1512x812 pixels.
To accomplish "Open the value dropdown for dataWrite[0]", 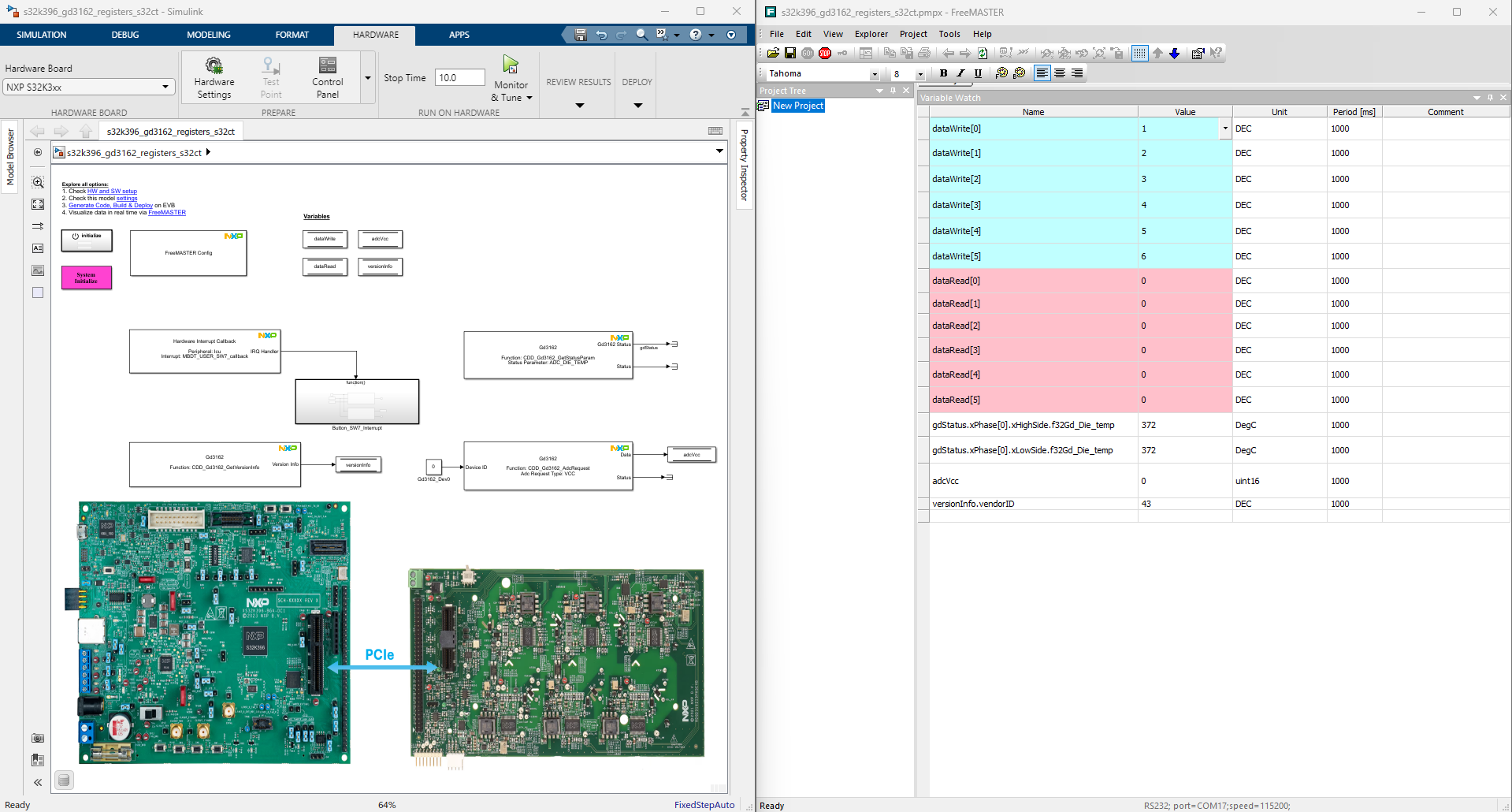I will [x=1225, y=128].
